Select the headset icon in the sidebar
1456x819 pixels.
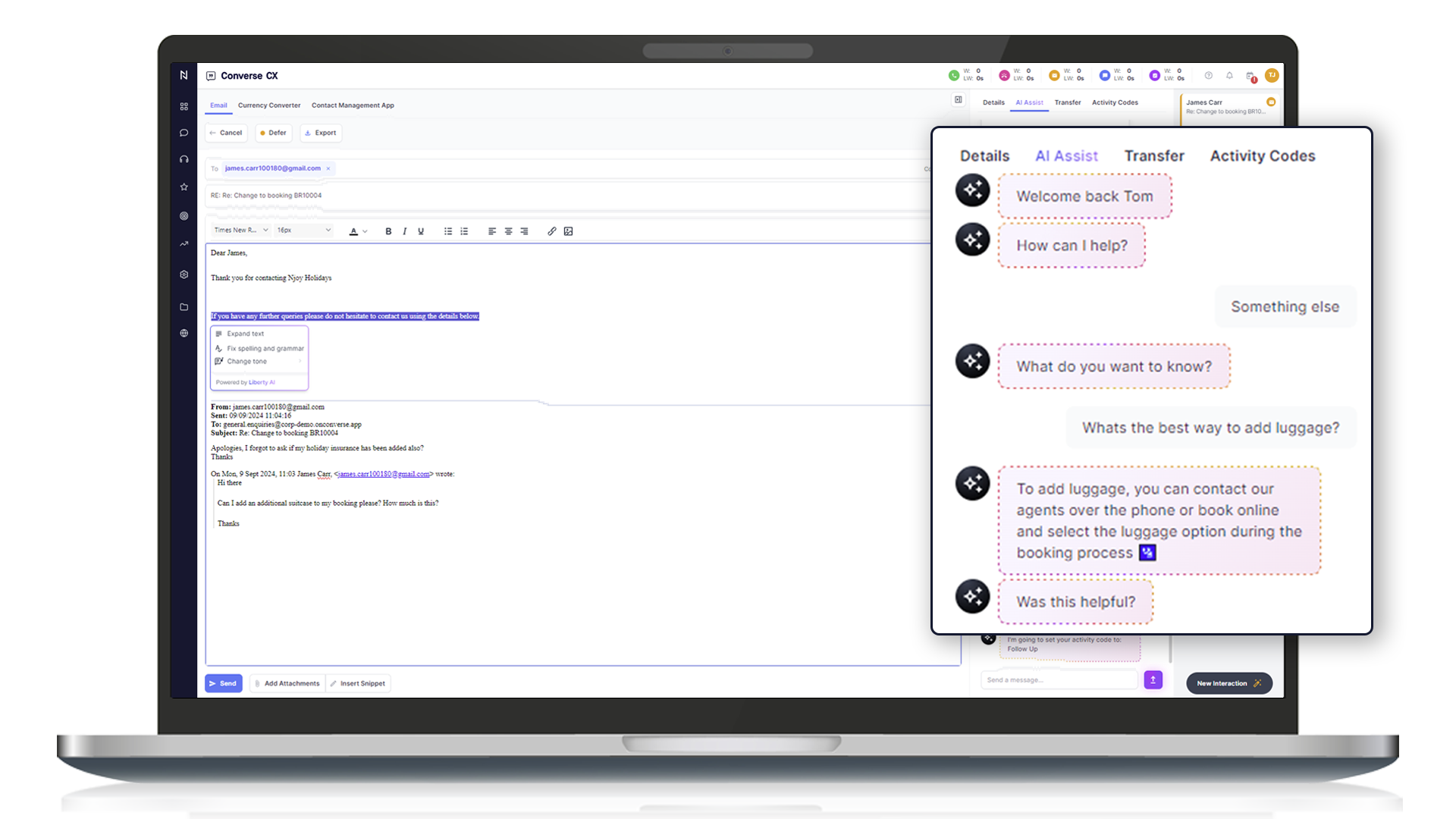[x=184, y=158]
